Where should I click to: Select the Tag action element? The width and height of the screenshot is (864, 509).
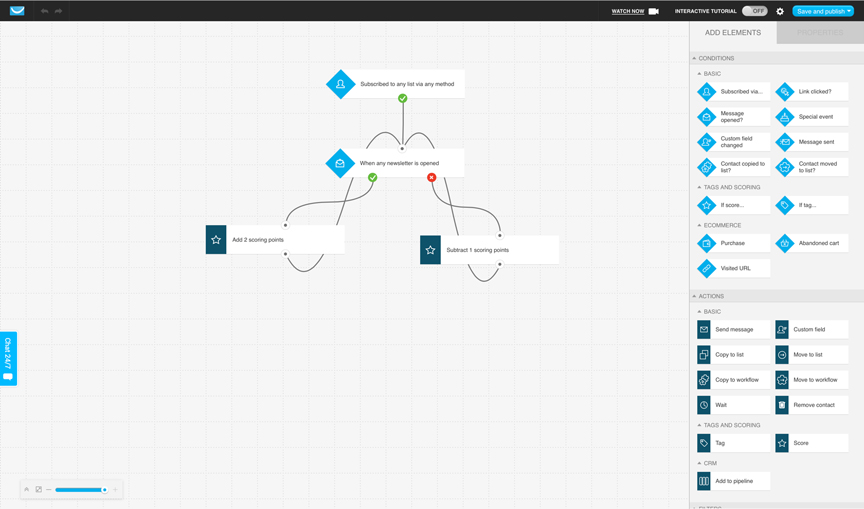[x=733, y=443]
